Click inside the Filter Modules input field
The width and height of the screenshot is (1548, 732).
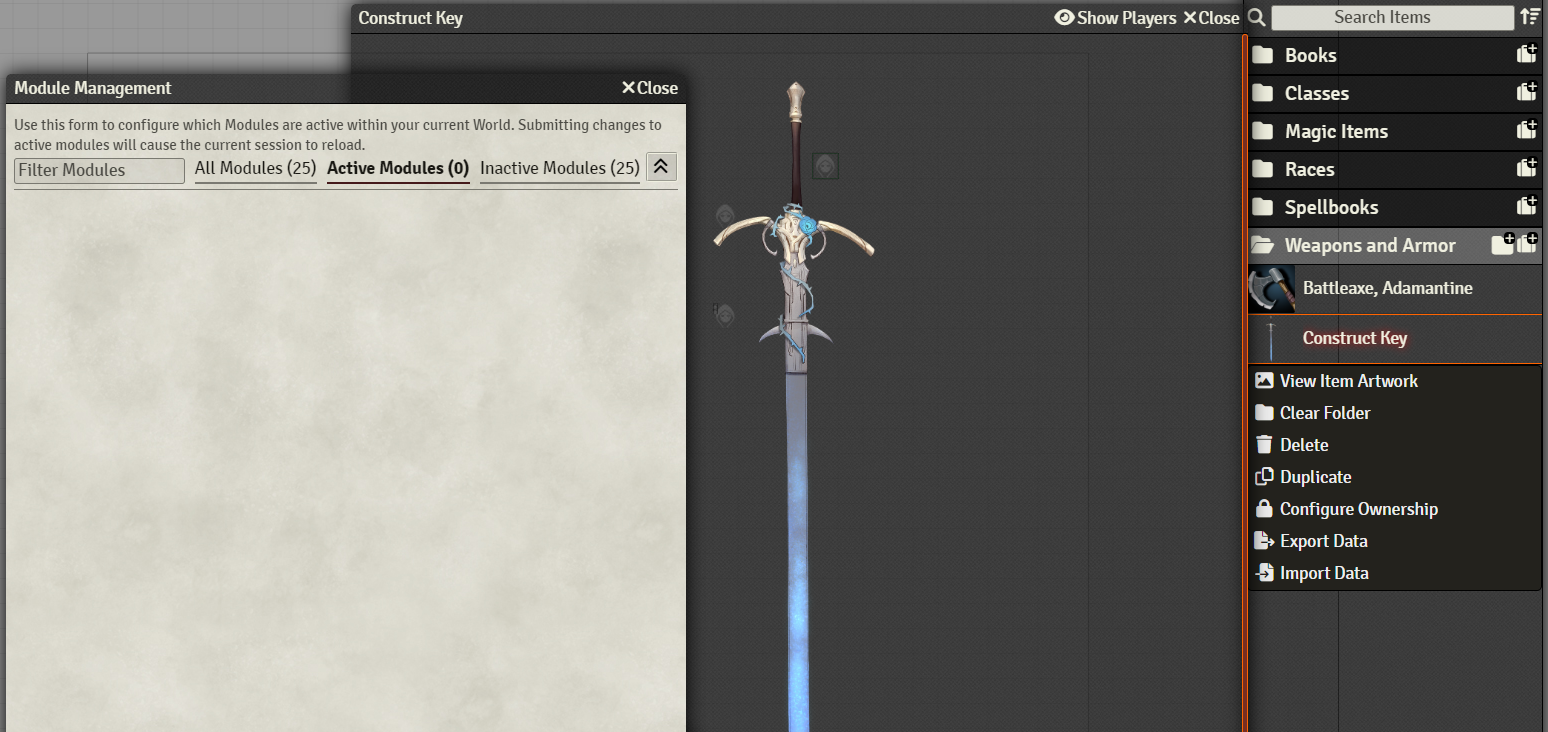point(97,170)
